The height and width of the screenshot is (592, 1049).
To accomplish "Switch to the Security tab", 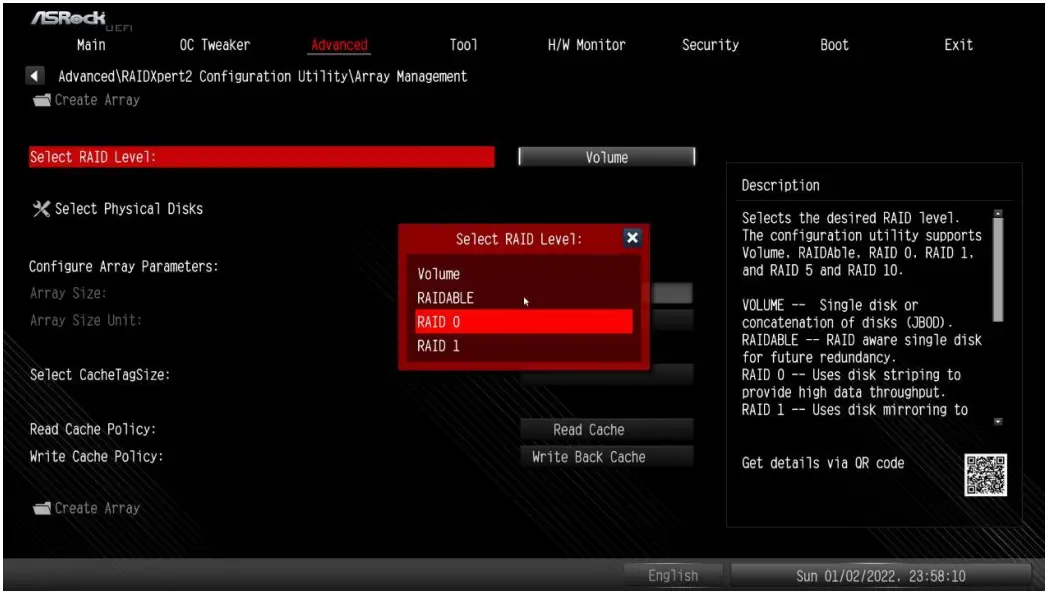I will click(x=710, y=44).
